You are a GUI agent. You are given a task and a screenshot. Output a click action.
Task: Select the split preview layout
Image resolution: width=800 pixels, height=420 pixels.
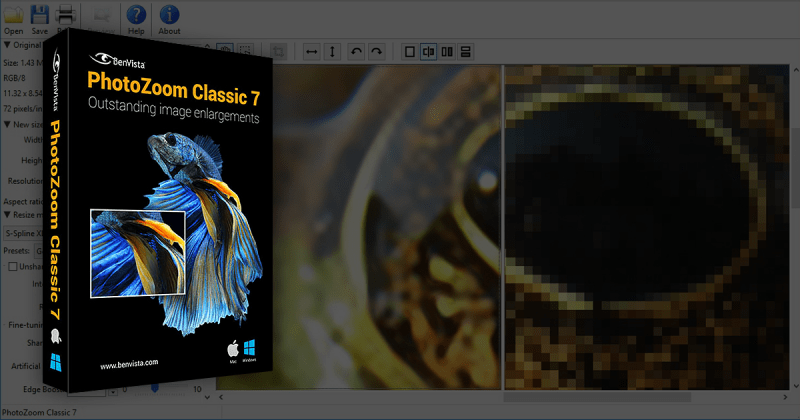click(428, 51)
